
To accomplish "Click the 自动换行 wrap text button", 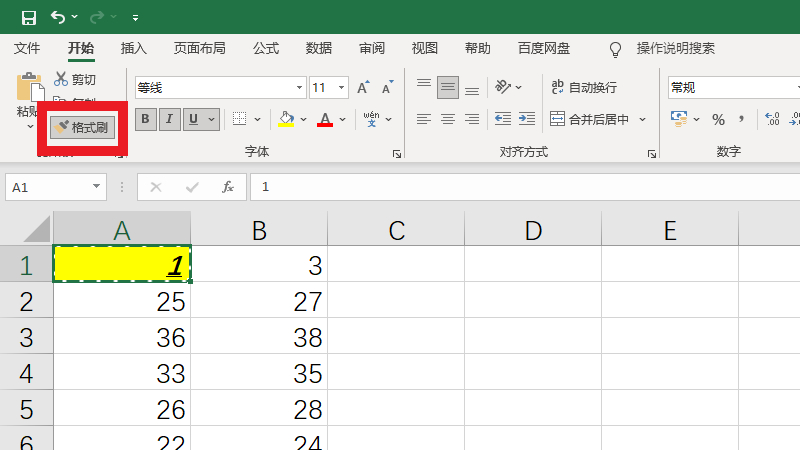I will 584,88.
